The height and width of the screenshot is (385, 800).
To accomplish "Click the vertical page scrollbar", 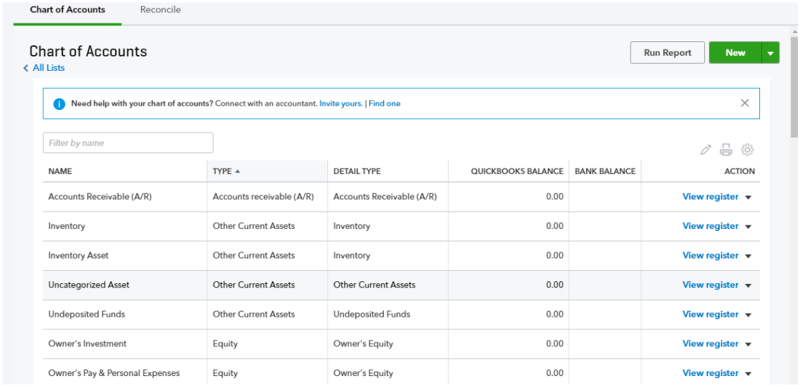I will 794,87.
